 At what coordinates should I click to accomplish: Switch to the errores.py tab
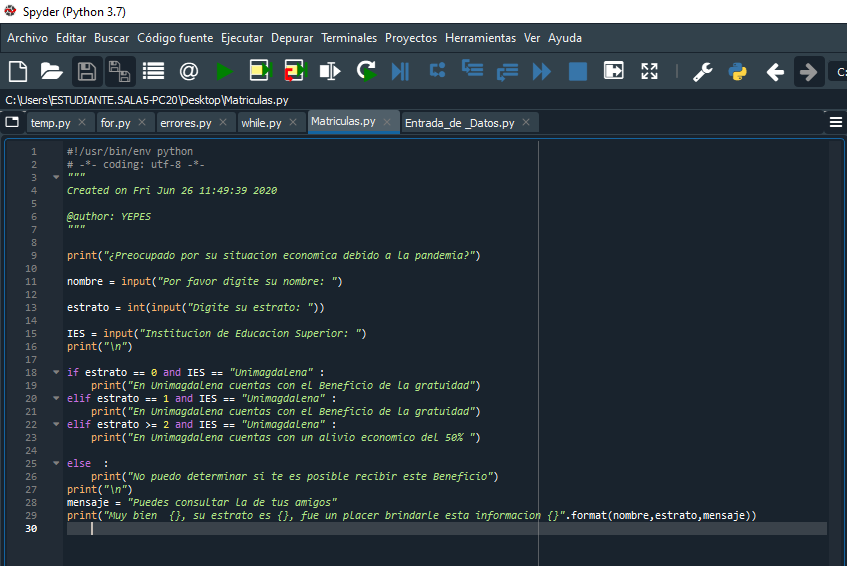186,123
